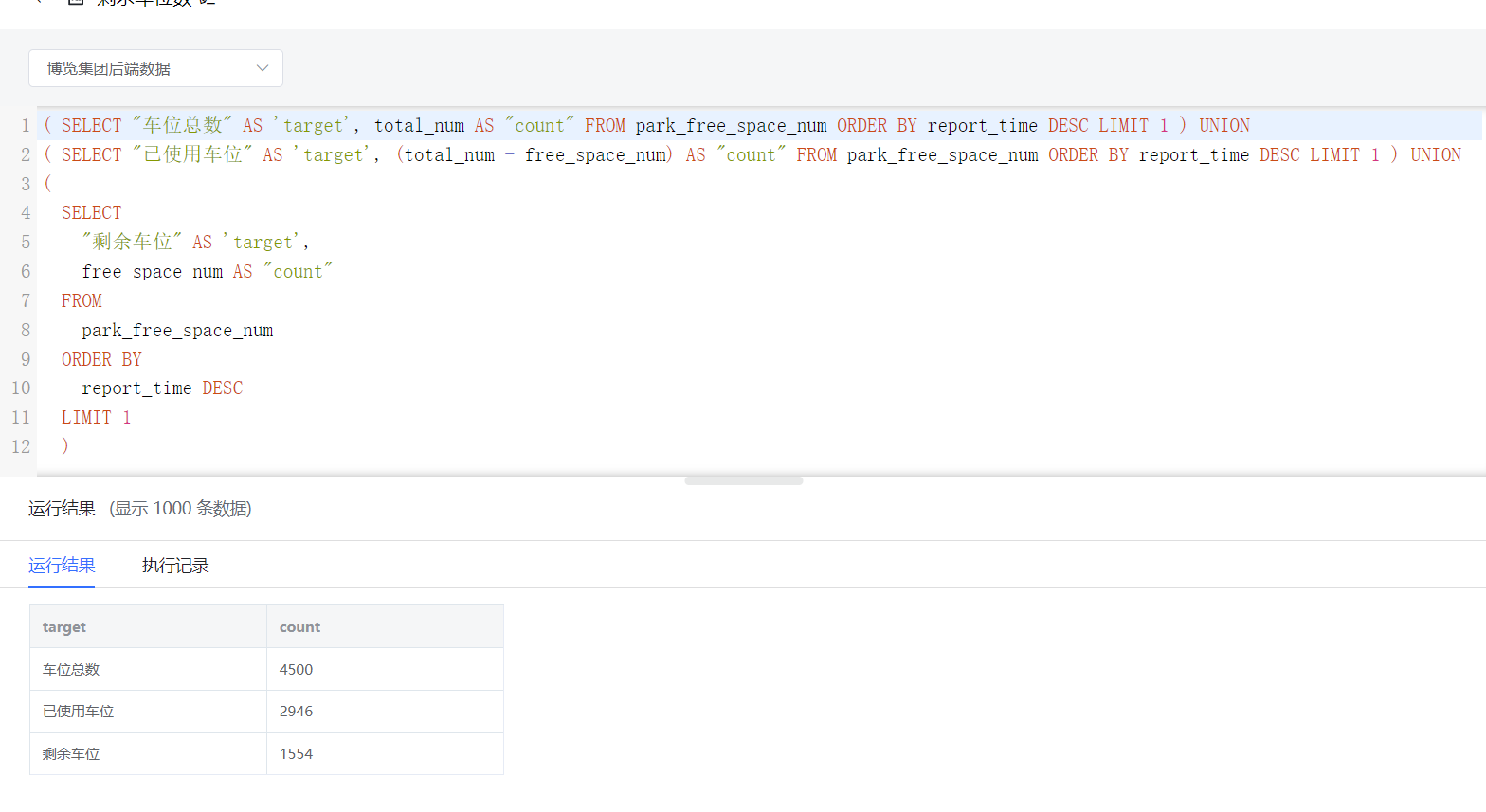1486x812 pixels.
Task: Click the LIMIT 1 text on line 11
Action: click(97, 417)
